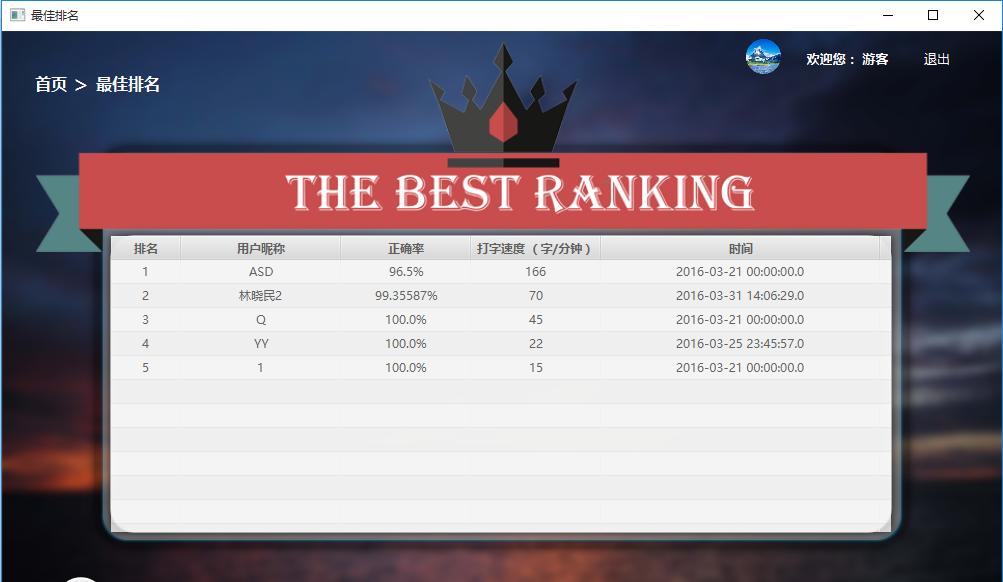
Task: Click the accuracy value 96.5%
Action: 406,272
